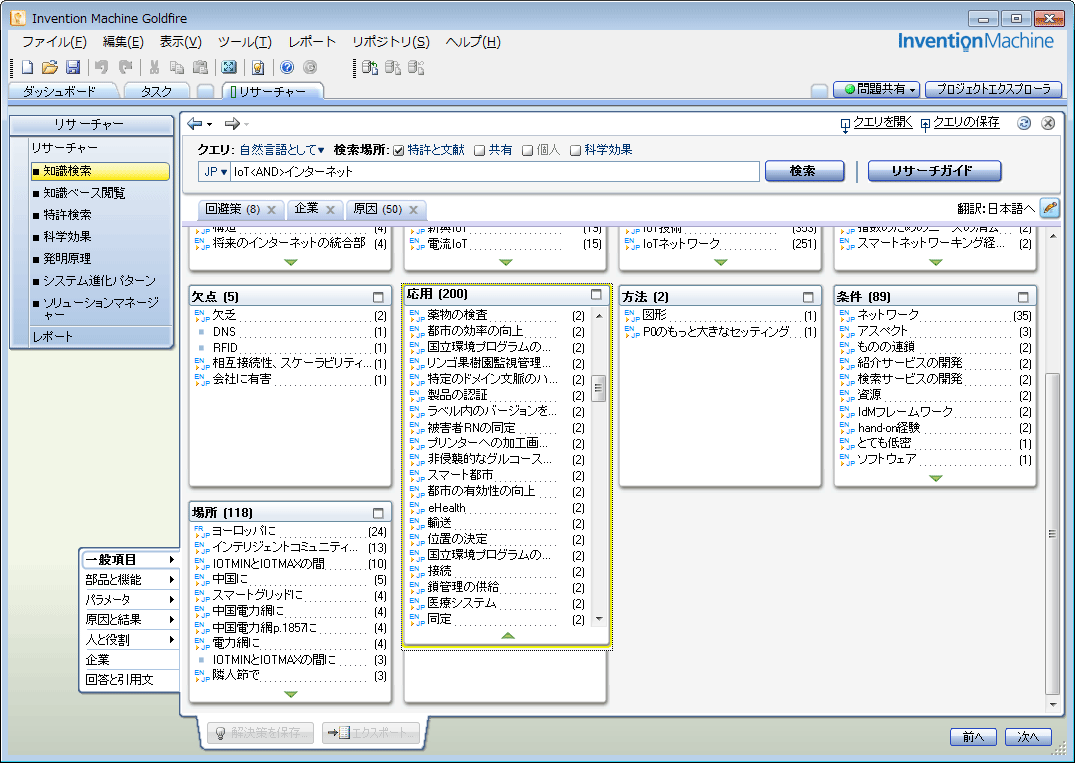The width and height of the screenshot is (1075, 763).
Task: Click the lightbulb document toolbar icon
Action: tap(258, 67)
